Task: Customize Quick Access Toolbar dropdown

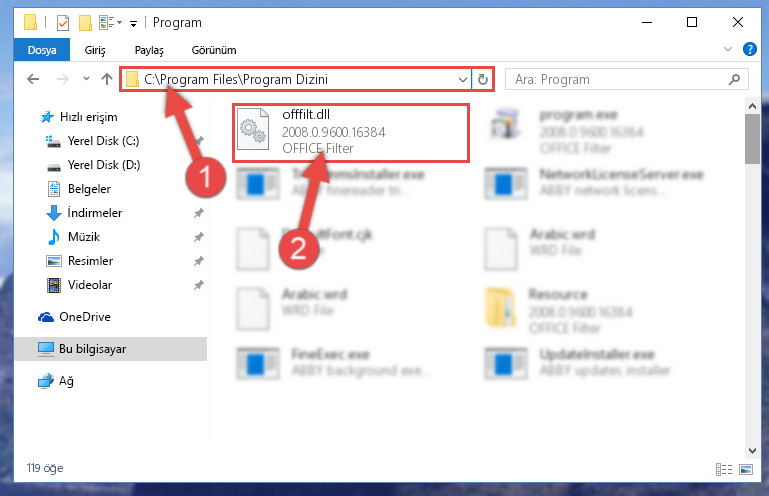Action: click(x=133, y=23)
